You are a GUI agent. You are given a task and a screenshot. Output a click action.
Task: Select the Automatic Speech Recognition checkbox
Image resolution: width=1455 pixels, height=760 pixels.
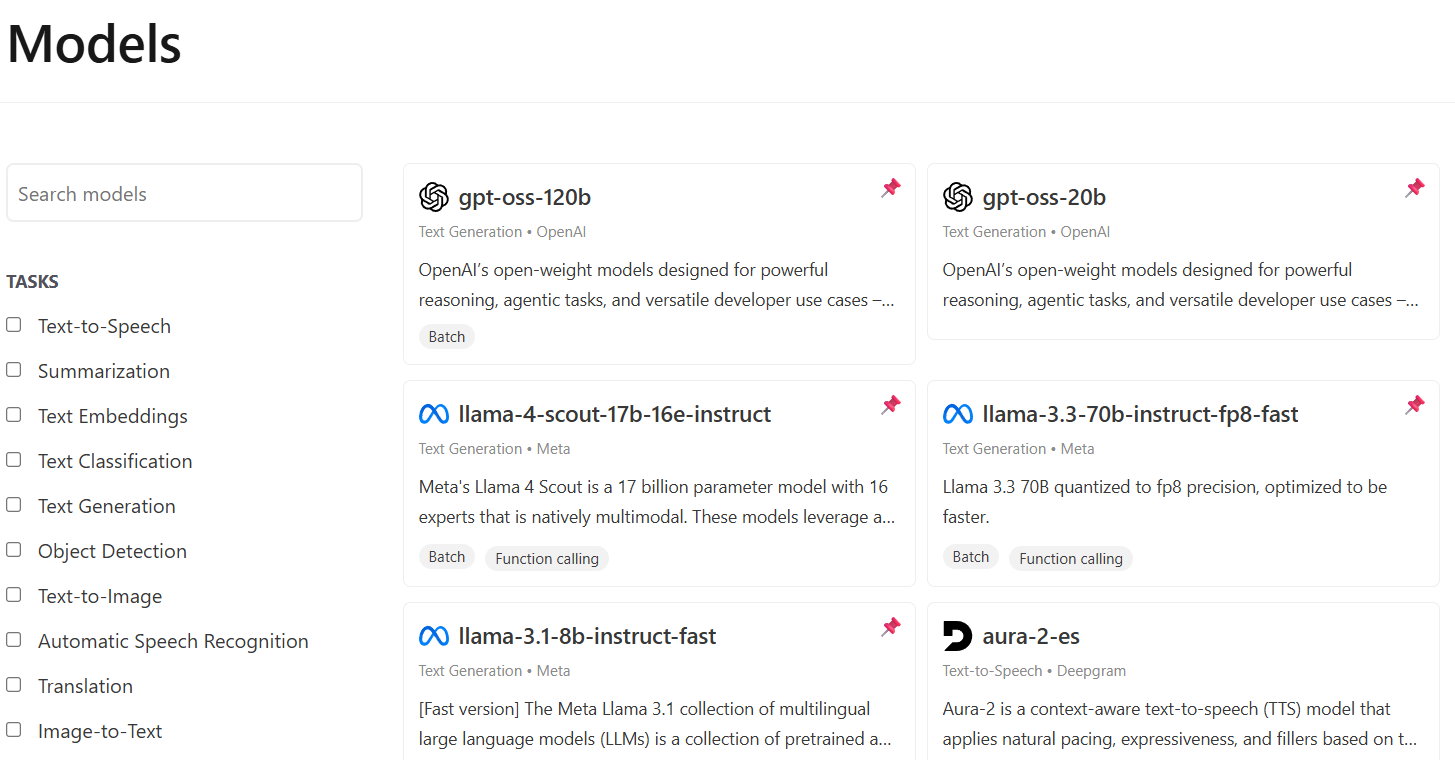[x=14, y=640]
